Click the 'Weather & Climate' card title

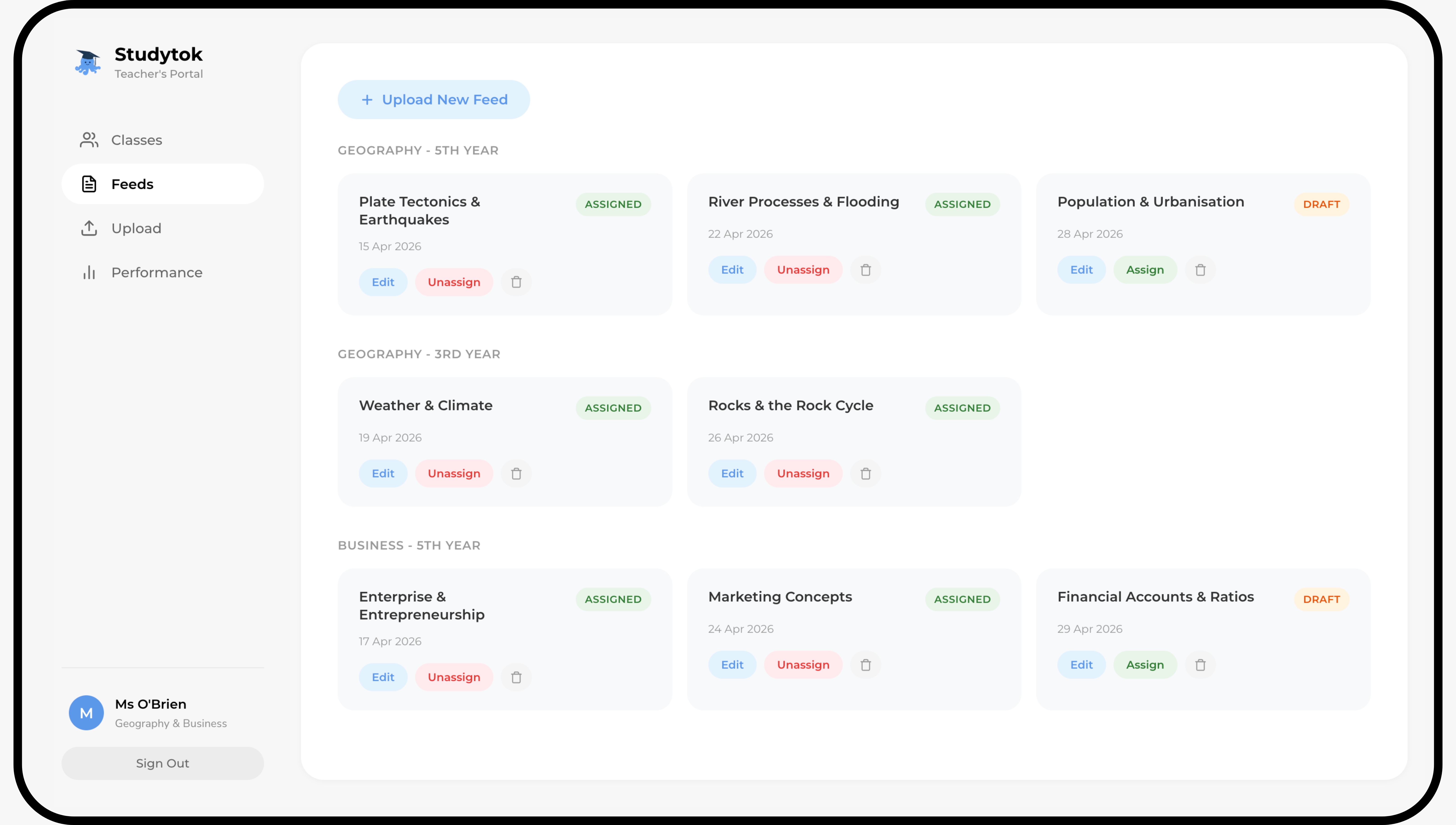pyautogui.click(x=426, y=406)
